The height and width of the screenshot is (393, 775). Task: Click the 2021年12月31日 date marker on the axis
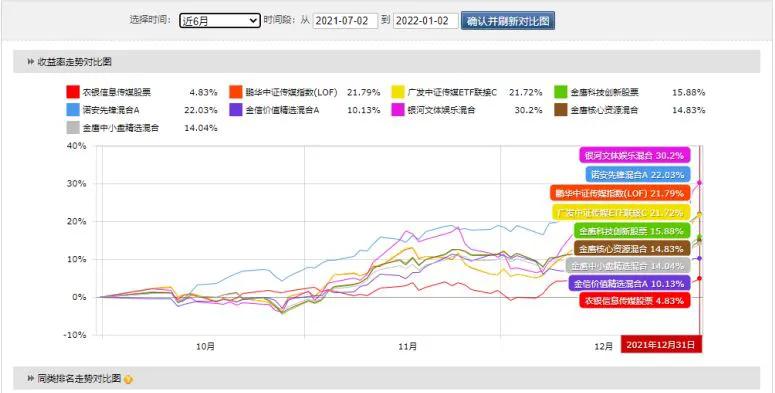point(661,345)
